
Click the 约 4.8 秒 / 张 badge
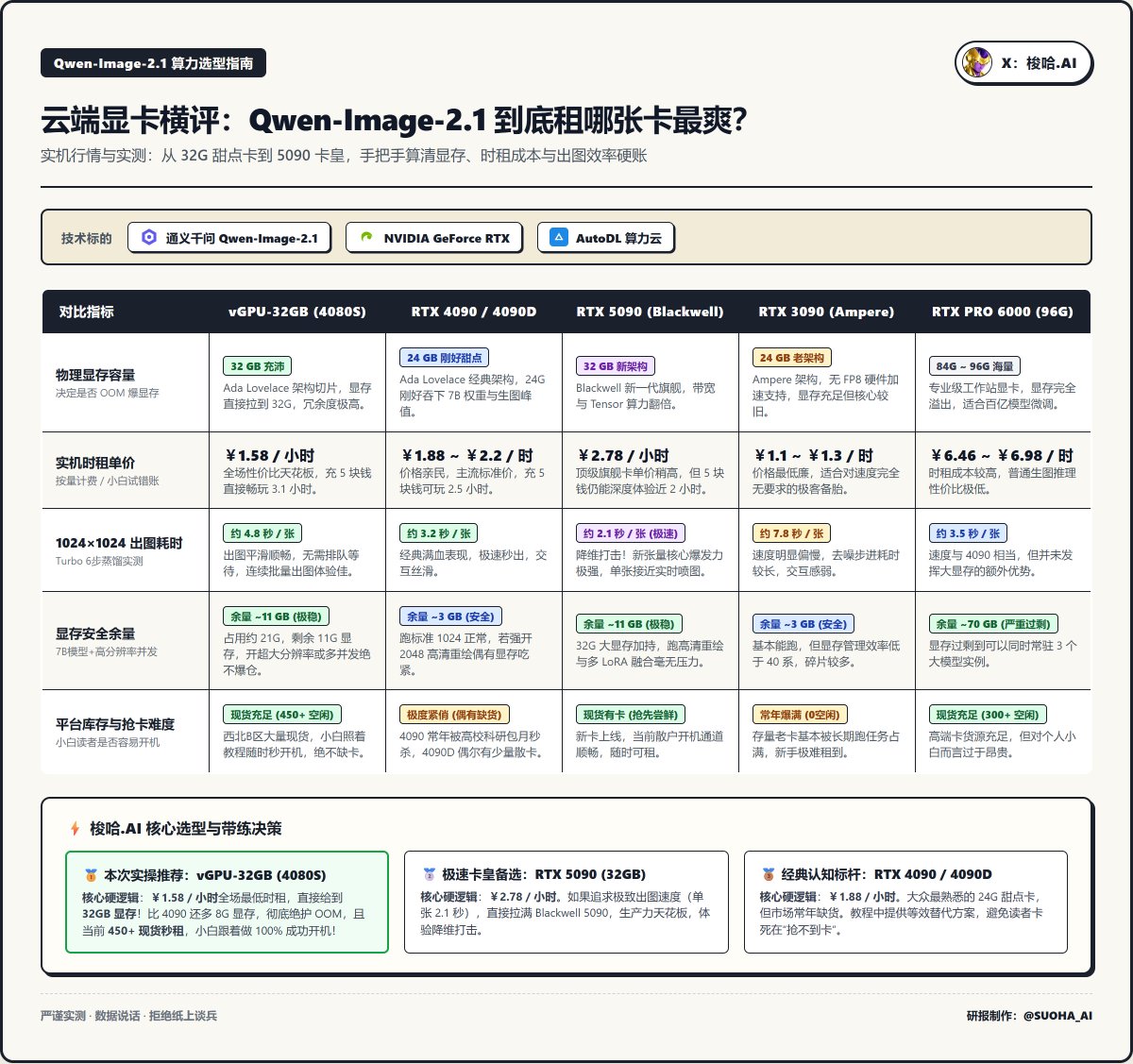(263, 533)
